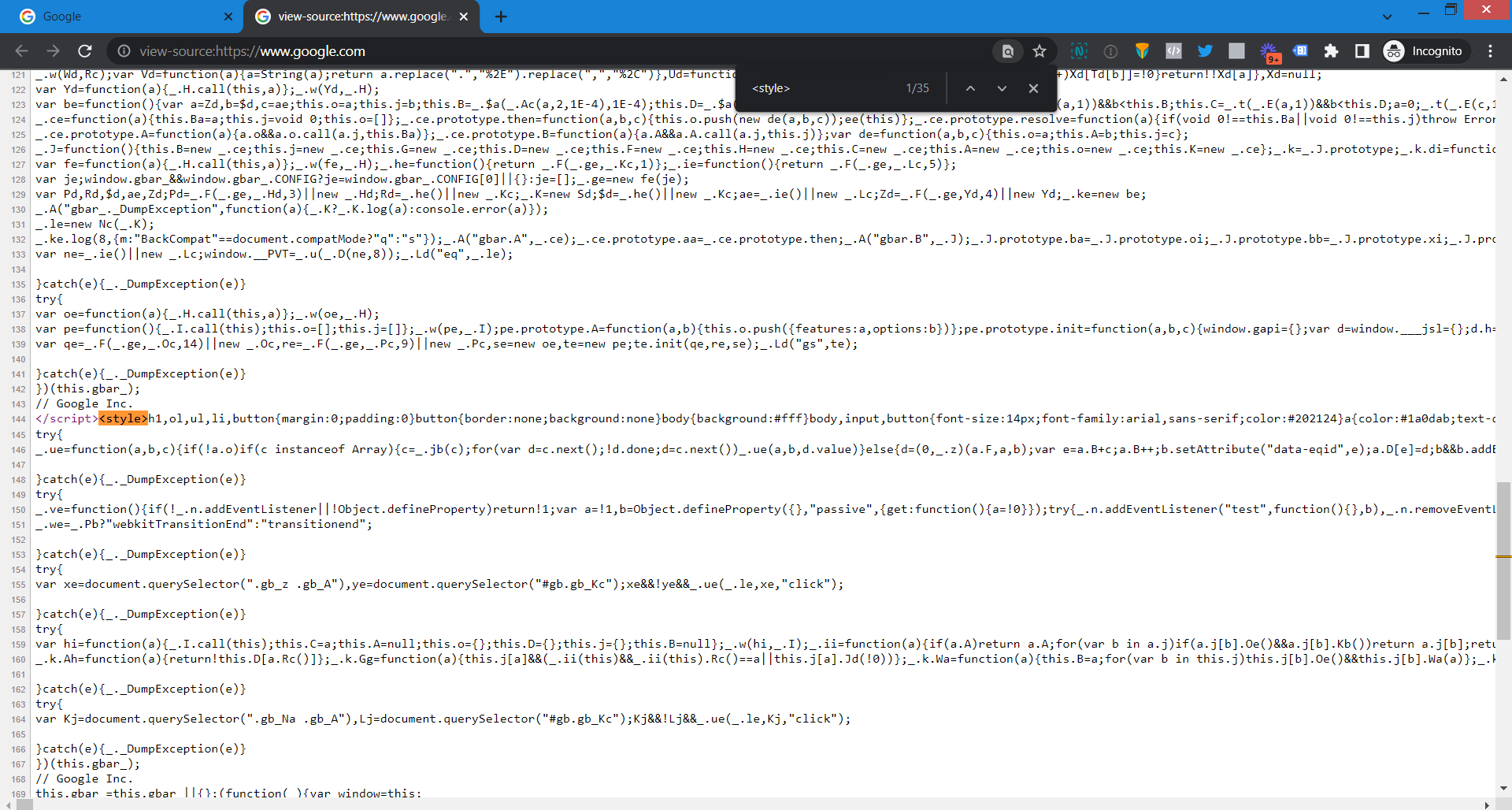Click the '// Google Inc.' comment on line 168
Image resolution: width=1512 pixels, height=810 pixels.
point(84,778)
